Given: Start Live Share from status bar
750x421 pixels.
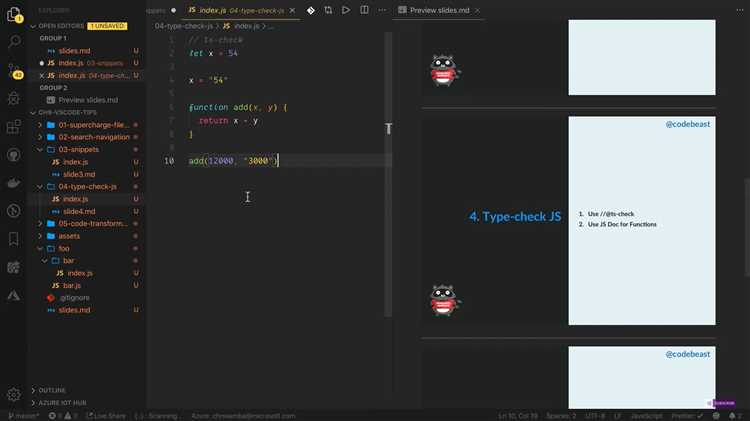Looking at the screenshot, I should tap(105, 416).
